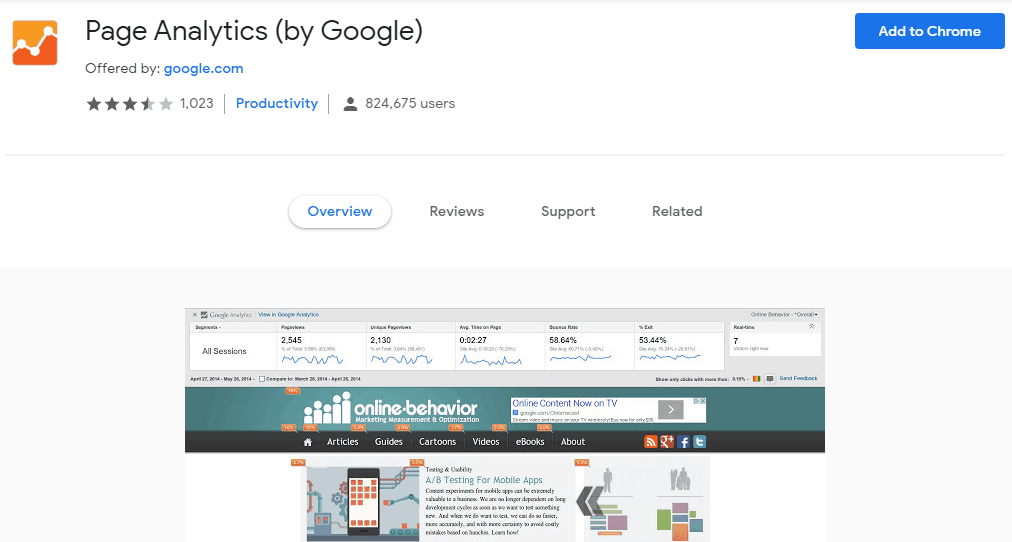Image resolution: width=1012 pixels, height=542 pixels.
Task: Click the online-behavior site logo
Action: click(x=392, y=409)
